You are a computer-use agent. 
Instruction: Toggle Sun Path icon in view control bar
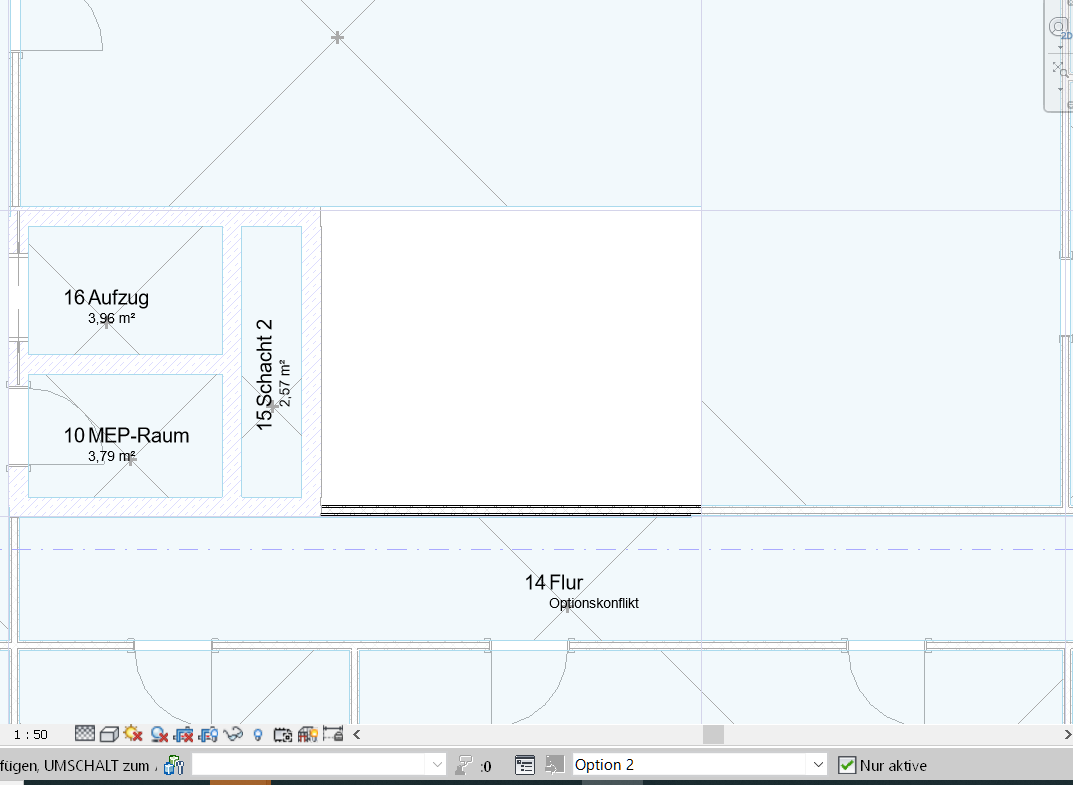pyautogui.click(x=133, y=734)
